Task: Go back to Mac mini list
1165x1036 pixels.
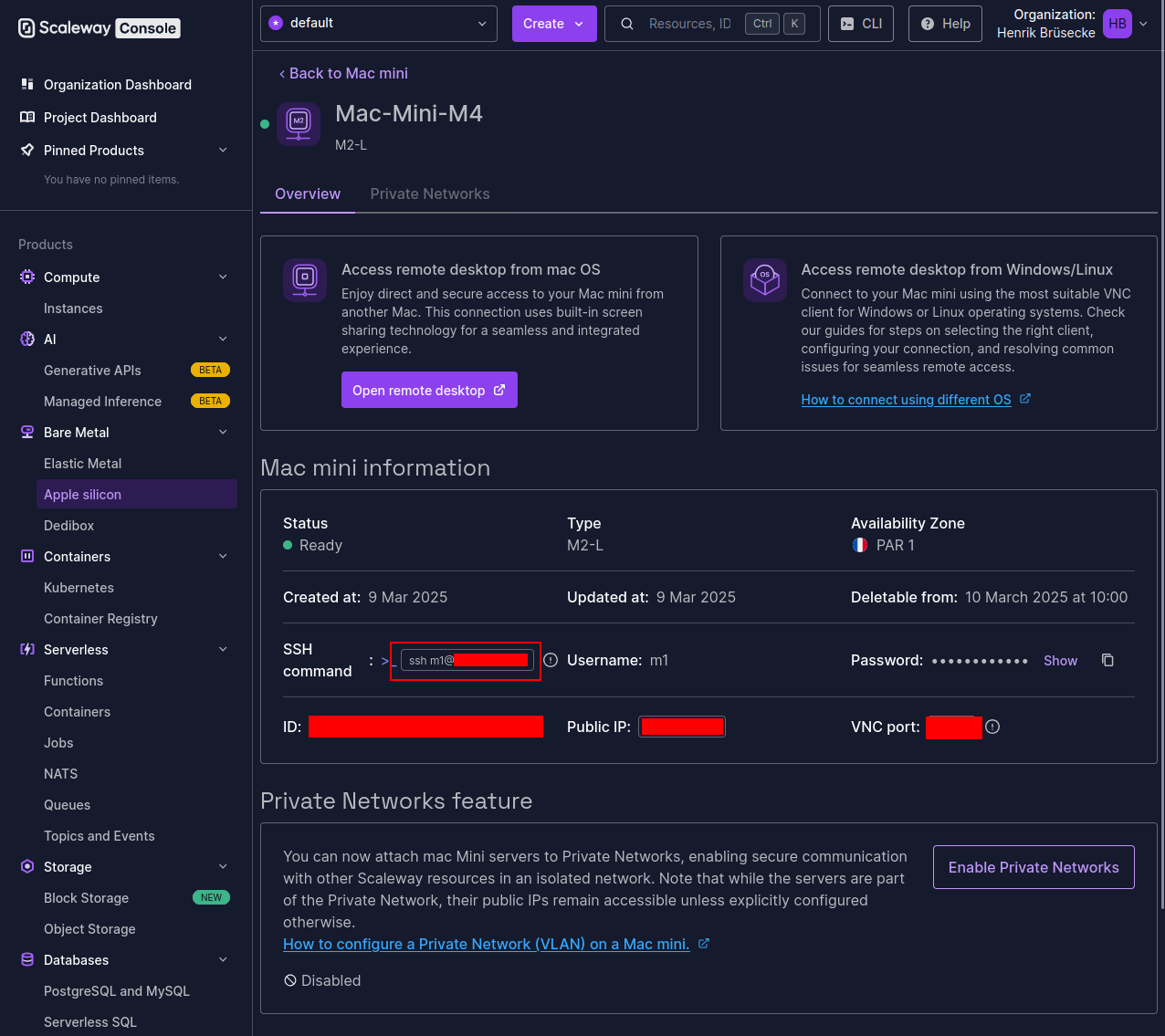Action: point(343,73)
